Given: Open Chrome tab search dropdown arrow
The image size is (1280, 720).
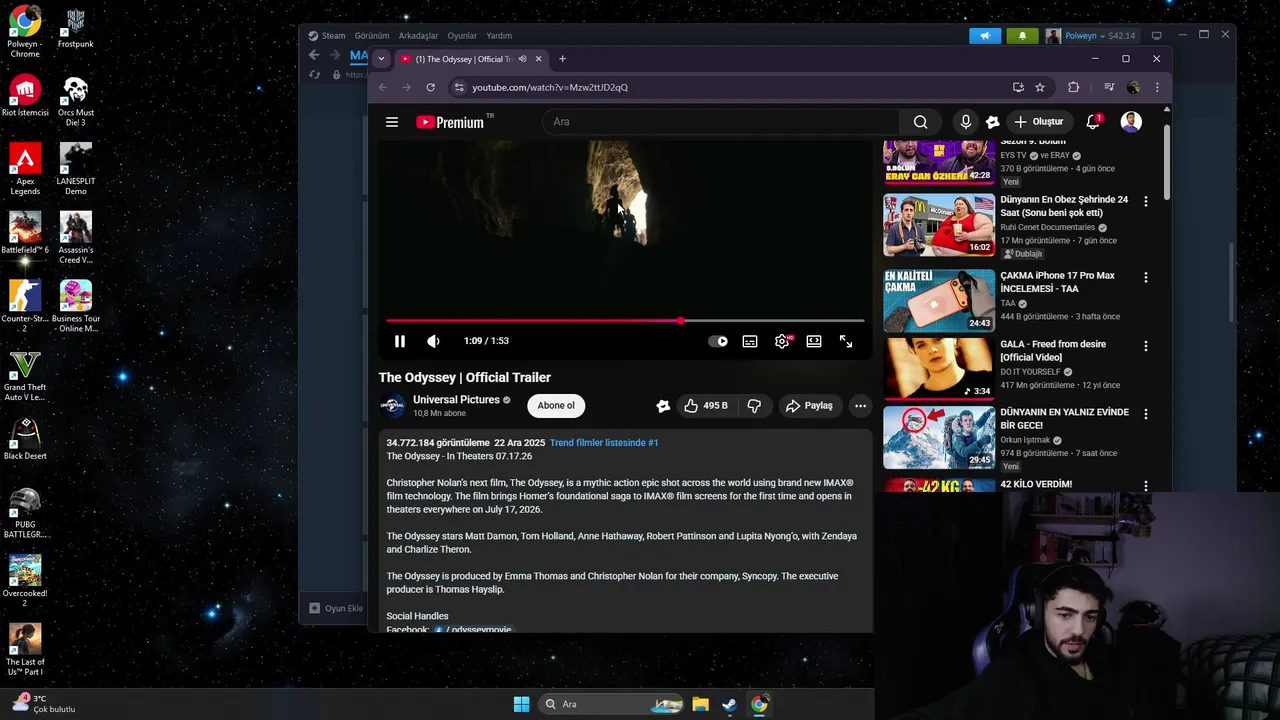Looking at the screenshot, I should 381,59.
